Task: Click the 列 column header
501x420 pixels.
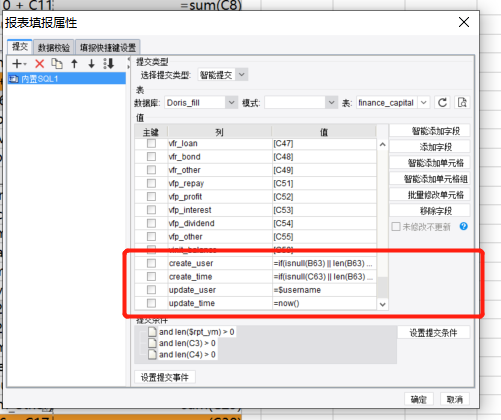Action: [x=219, y=132]
